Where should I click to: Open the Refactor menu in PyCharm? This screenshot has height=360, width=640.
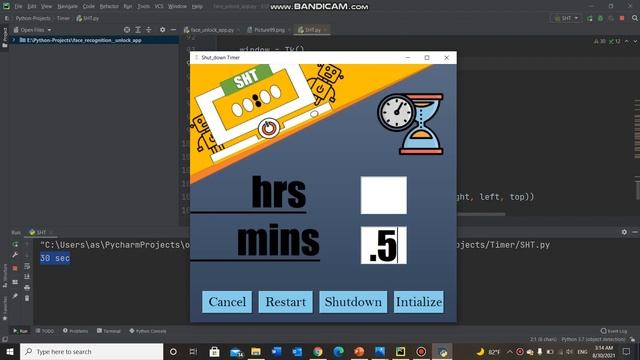pos(109,7)
